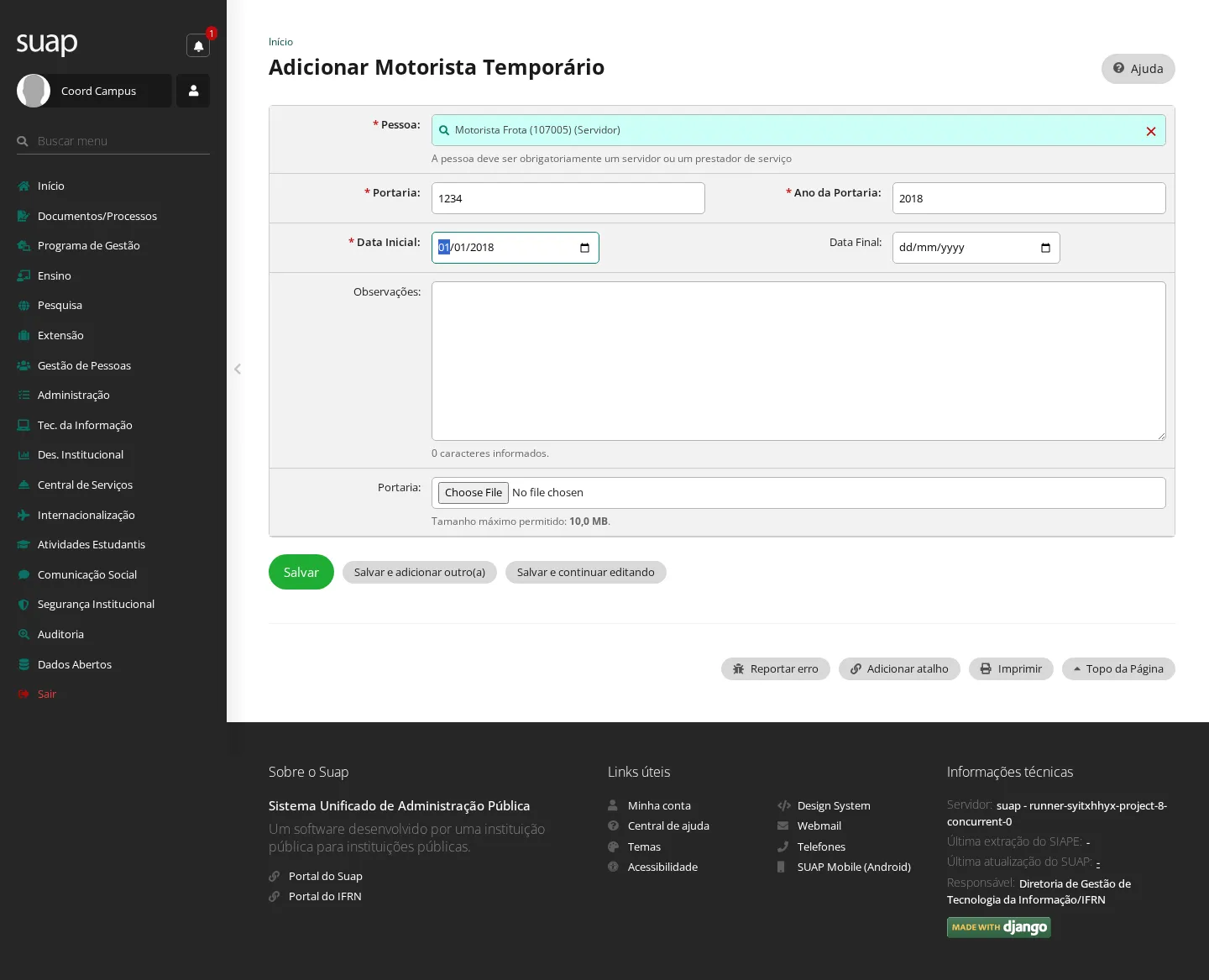Click the Segurança Institucional shield icon
Viewport: 1209px width, 980px height.
click(24, 604)
